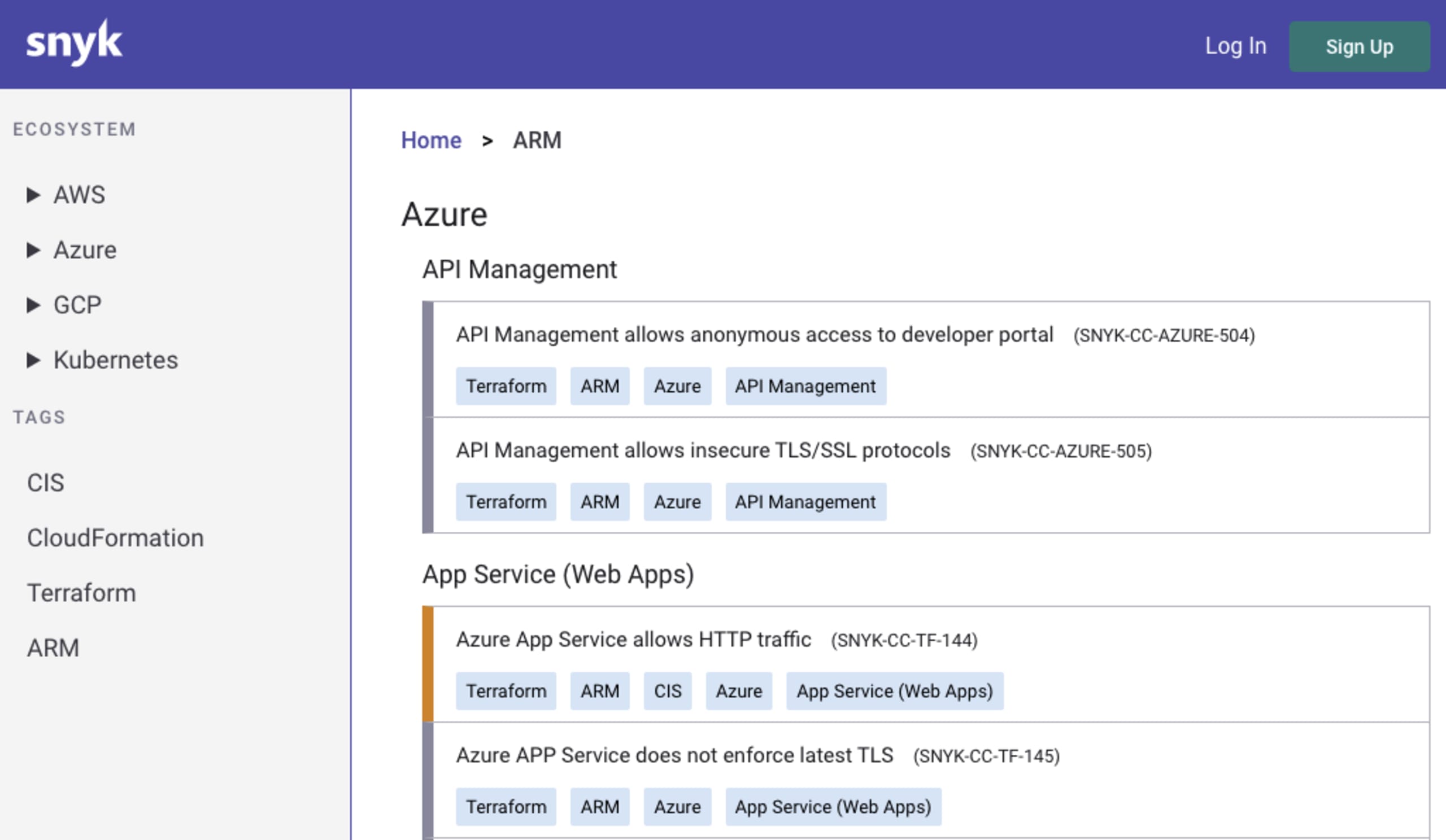Image resolution: width=1446 pixels, height=840 pixels.
Task: Click the SNYK-CC-AZURE-504 rule ID
Action: [x=1164, y=335]
